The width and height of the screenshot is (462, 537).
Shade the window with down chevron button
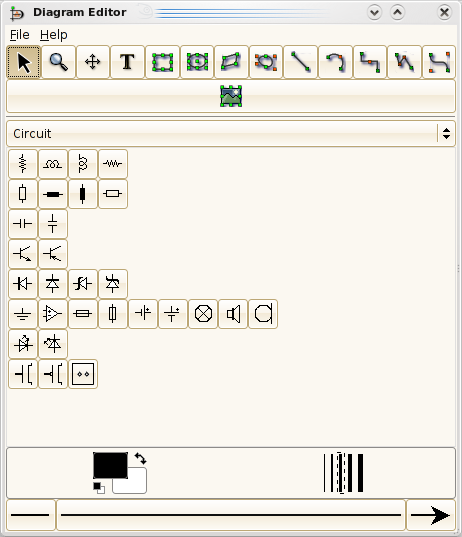[x=374, y=13]
